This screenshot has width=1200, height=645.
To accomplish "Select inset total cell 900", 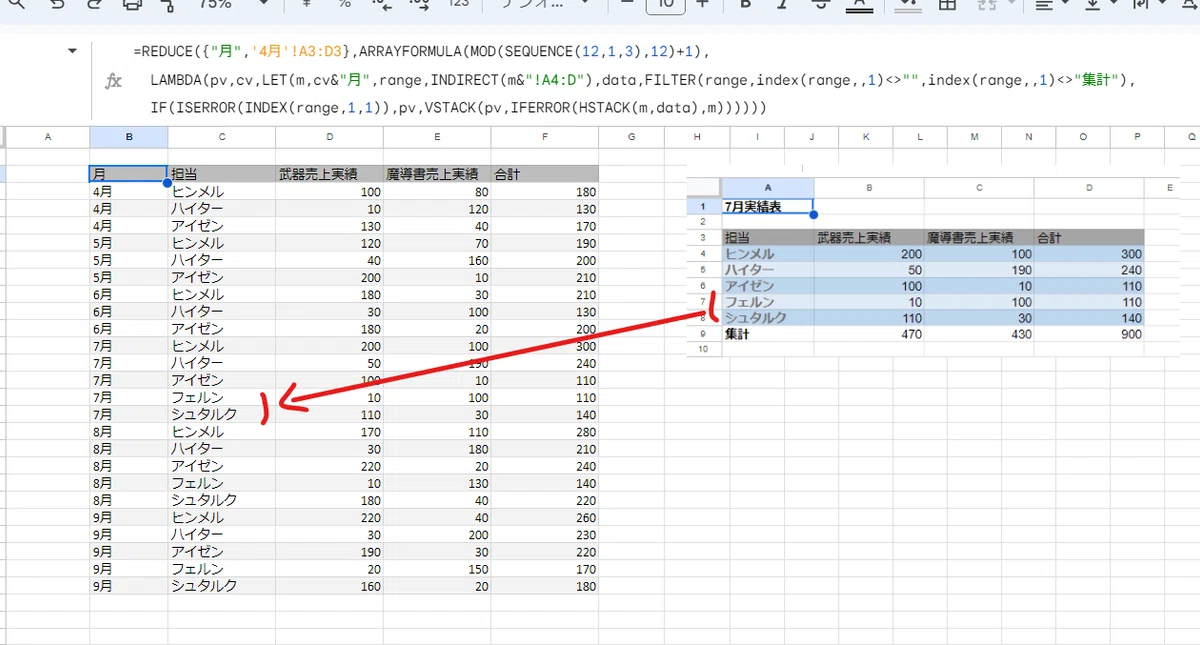I will (1089, 334).
